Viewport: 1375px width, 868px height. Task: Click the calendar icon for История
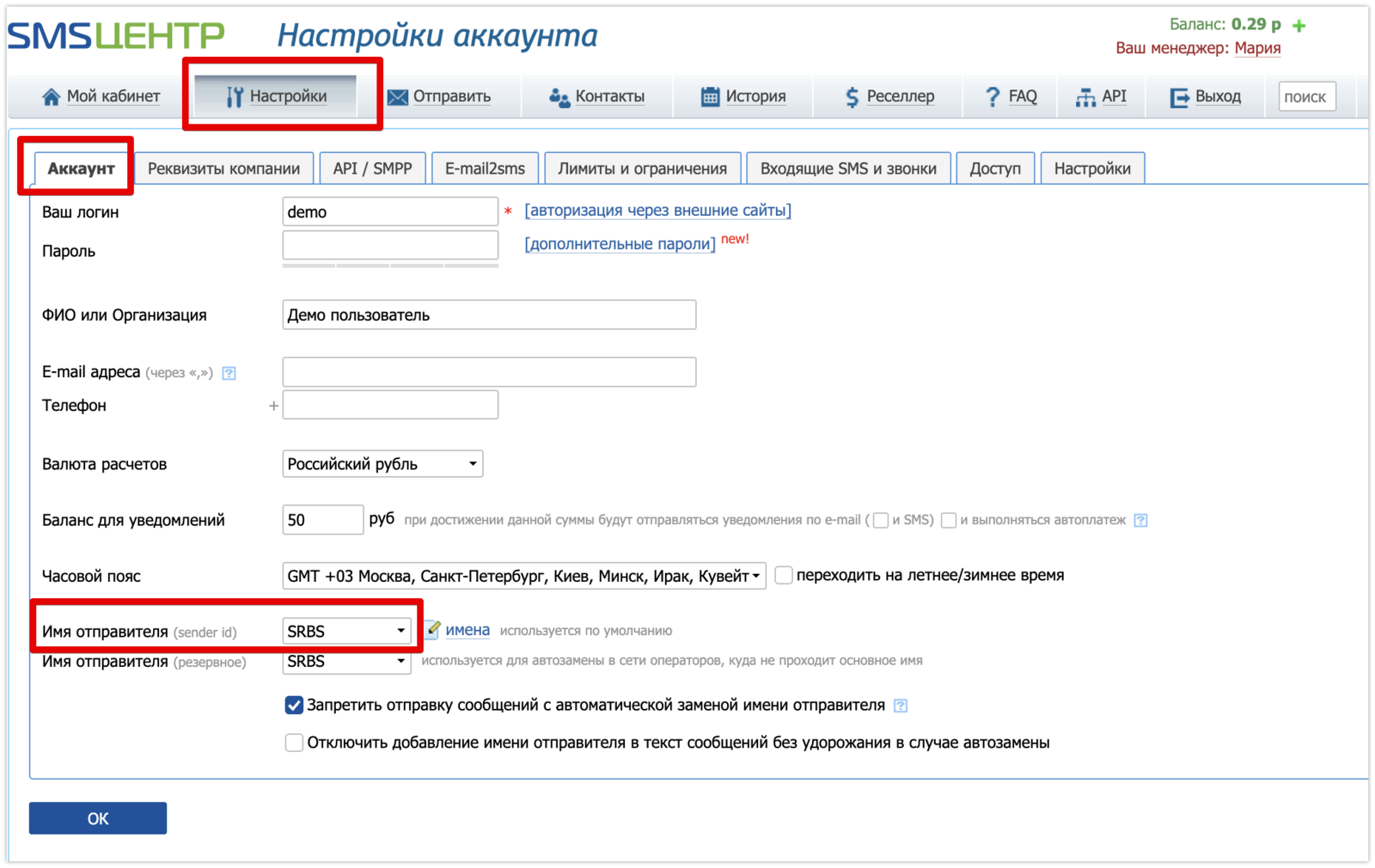pyautogui.click(x=710, y=97)
